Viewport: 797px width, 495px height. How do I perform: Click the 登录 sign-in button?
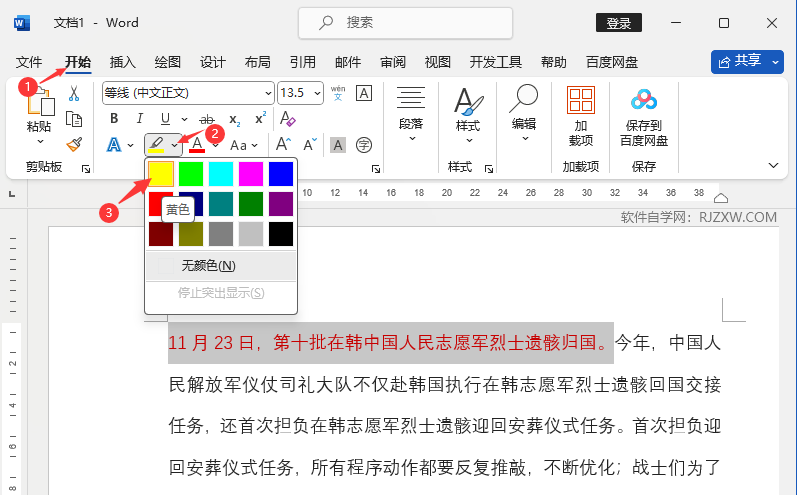tap(619, 23)
